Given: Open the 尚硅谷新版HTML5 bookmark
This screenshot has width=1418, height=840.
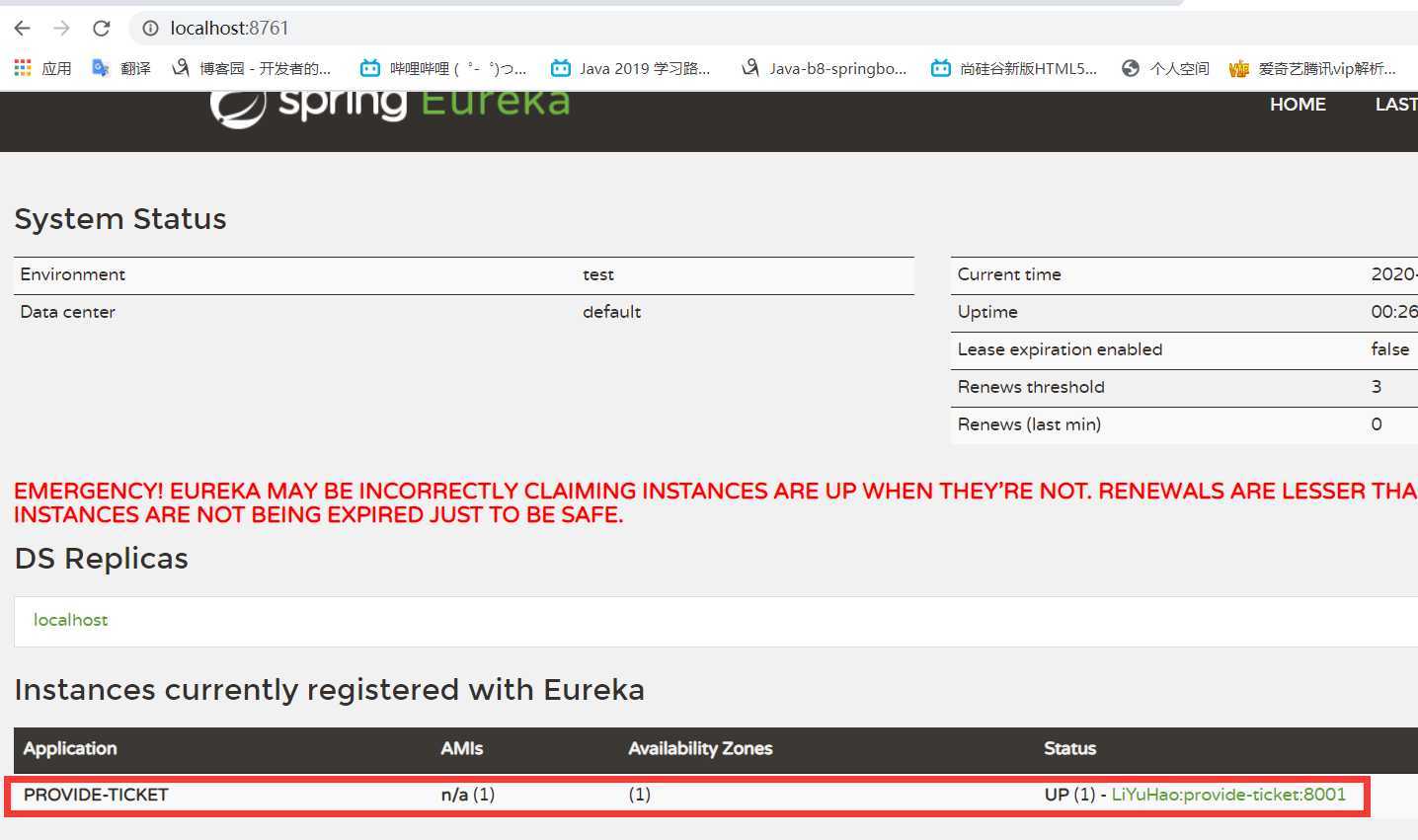Looking at the screenshot, I should coord(1014,68).
